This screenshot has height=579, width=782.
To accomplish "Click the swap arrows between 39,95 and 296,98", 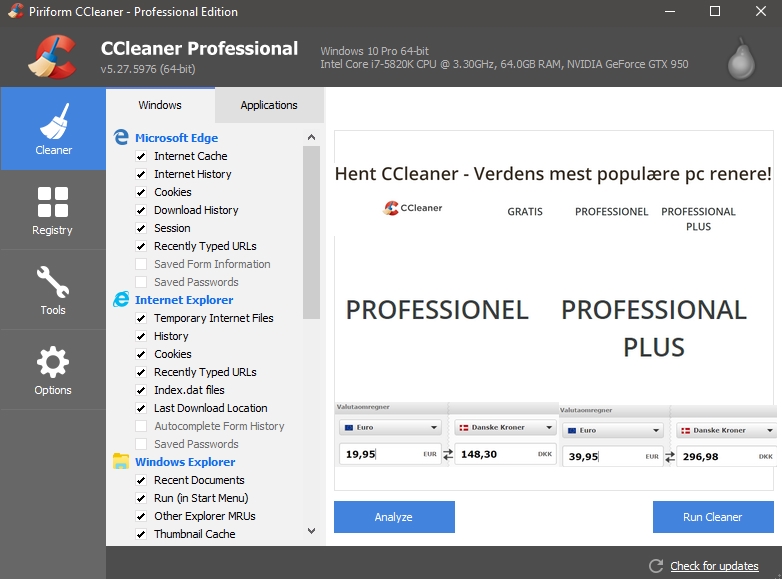I will [x=670, y=457].
